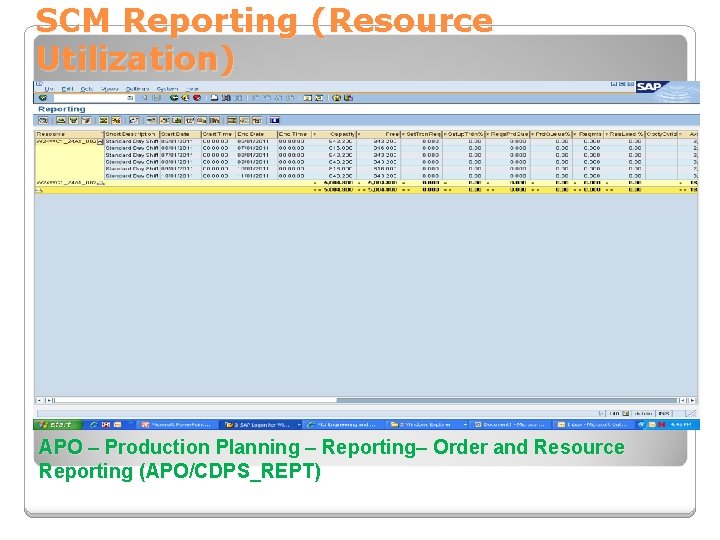Viewport: 720px width, 540px height.
Task: Click the green Back arrow icon
Action: coord(174,98)
